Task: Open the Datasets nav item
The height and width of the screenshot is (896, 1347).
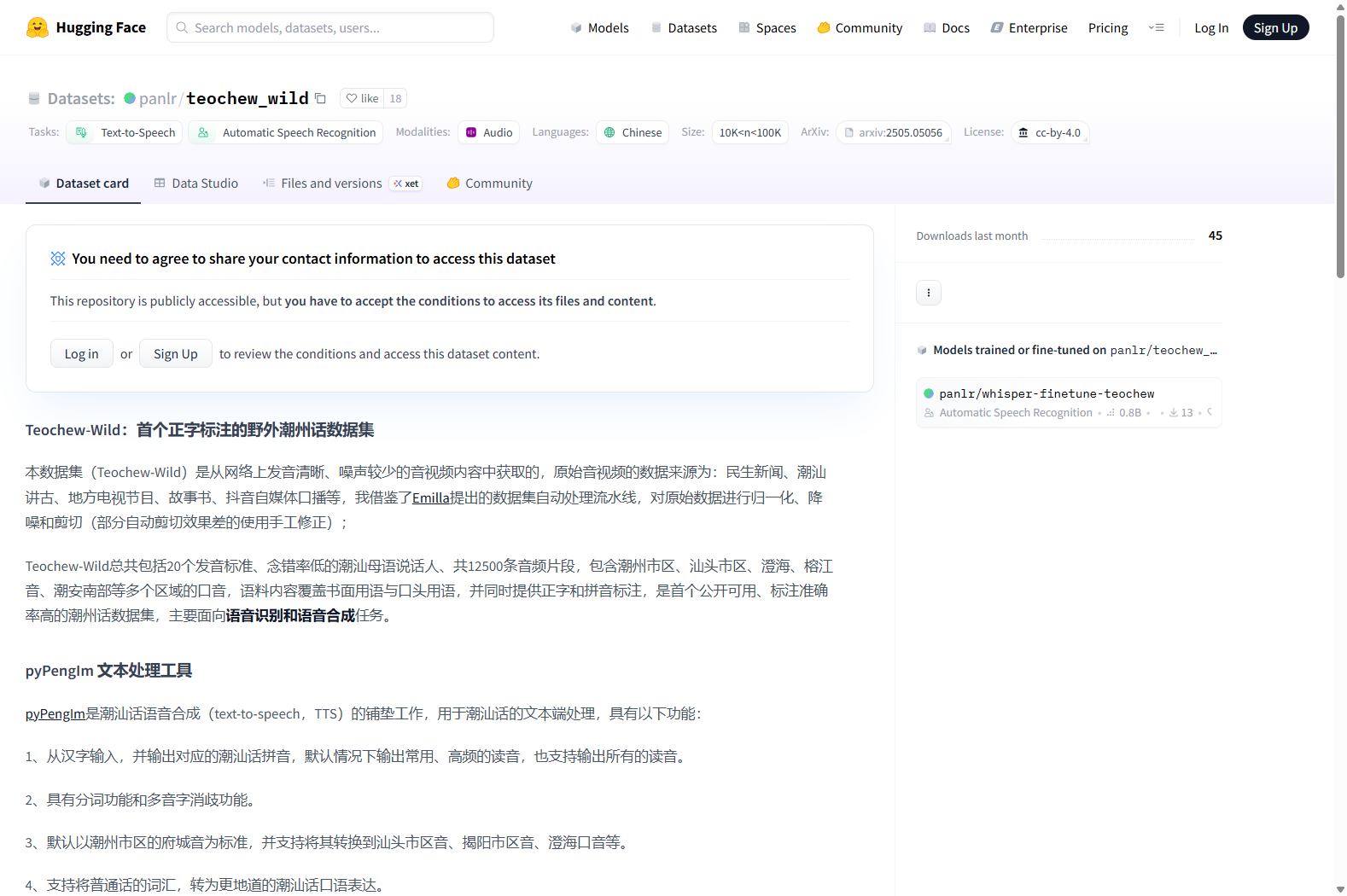Action: coord(684,27)
